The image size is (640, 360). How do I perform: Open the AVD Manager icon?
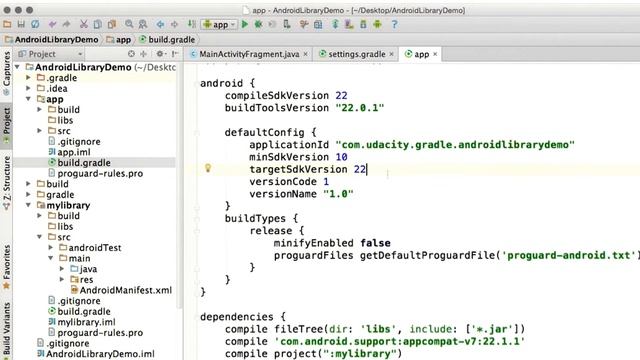click(x=349, y=24)
